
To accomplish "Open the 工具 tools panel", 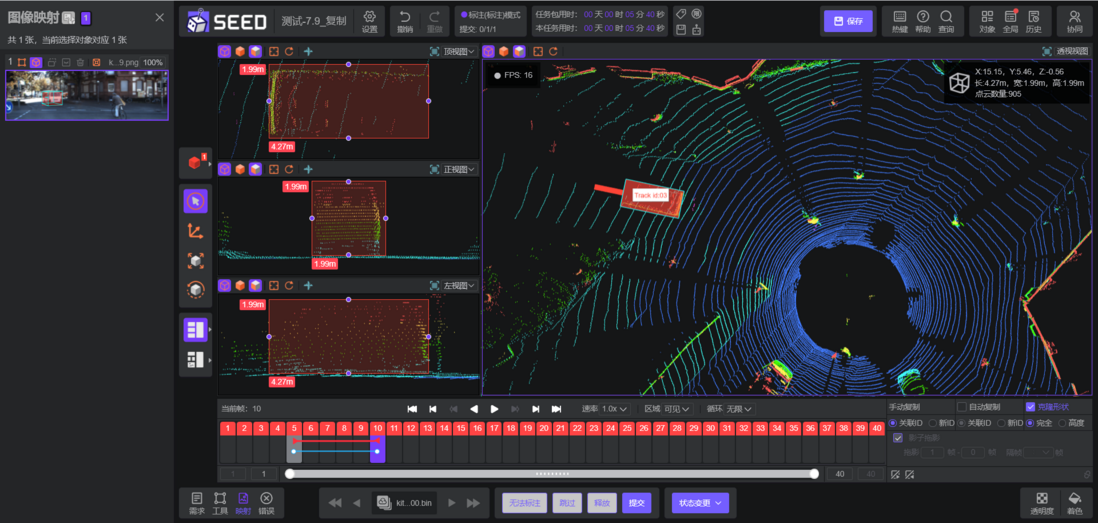I will tap(220, 503).
